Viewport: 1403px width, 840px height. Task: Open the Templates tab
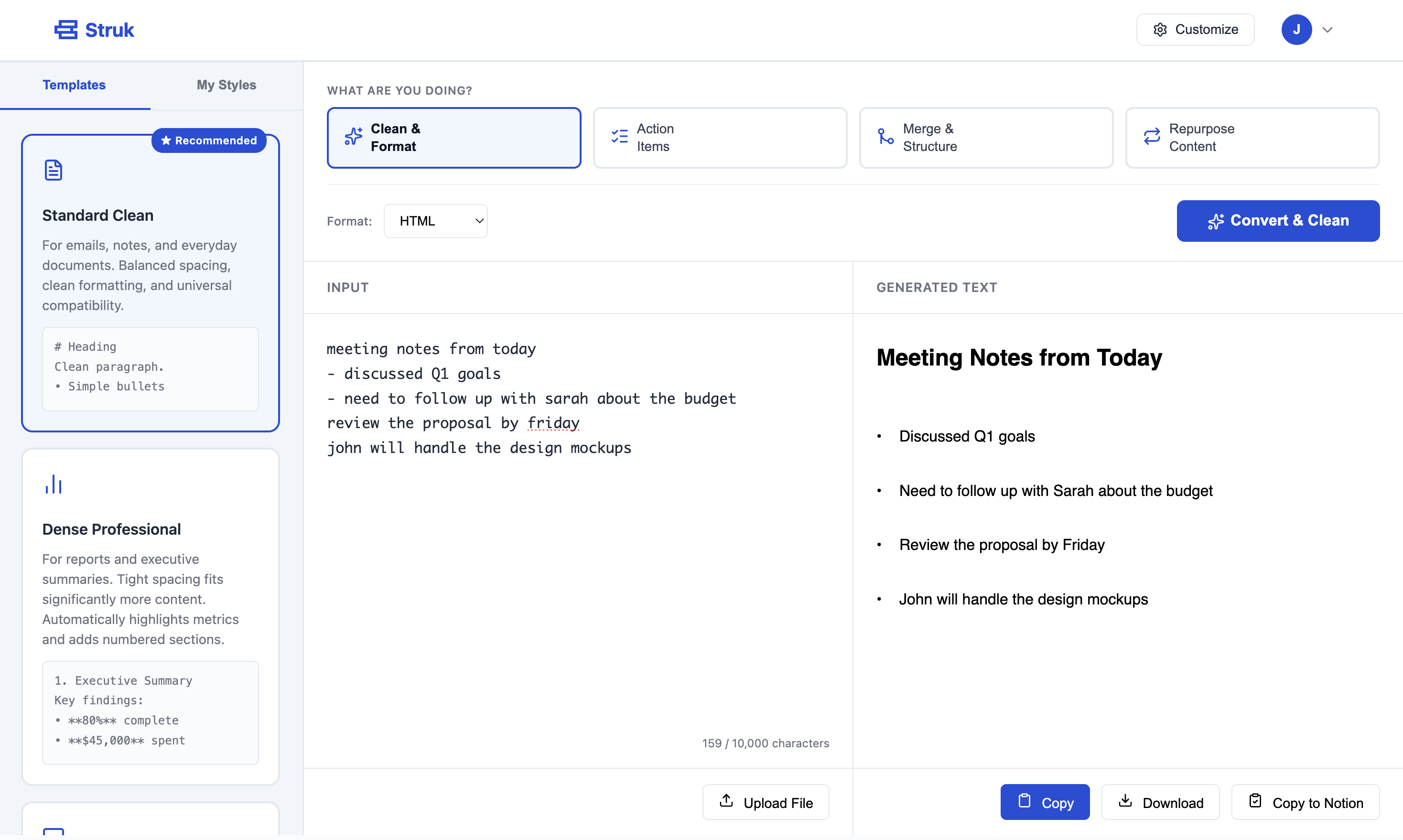coord(74,85)
